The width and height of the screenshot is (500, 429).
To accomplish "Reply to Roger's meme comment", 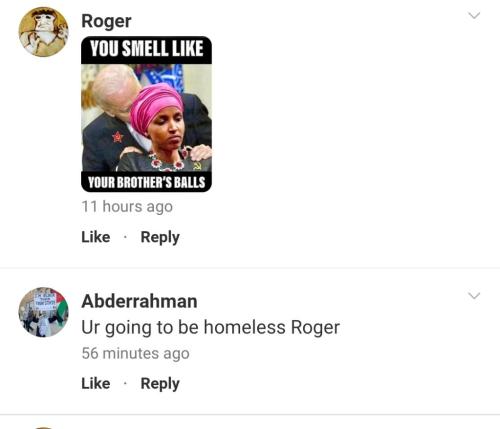I will [160, 237].
